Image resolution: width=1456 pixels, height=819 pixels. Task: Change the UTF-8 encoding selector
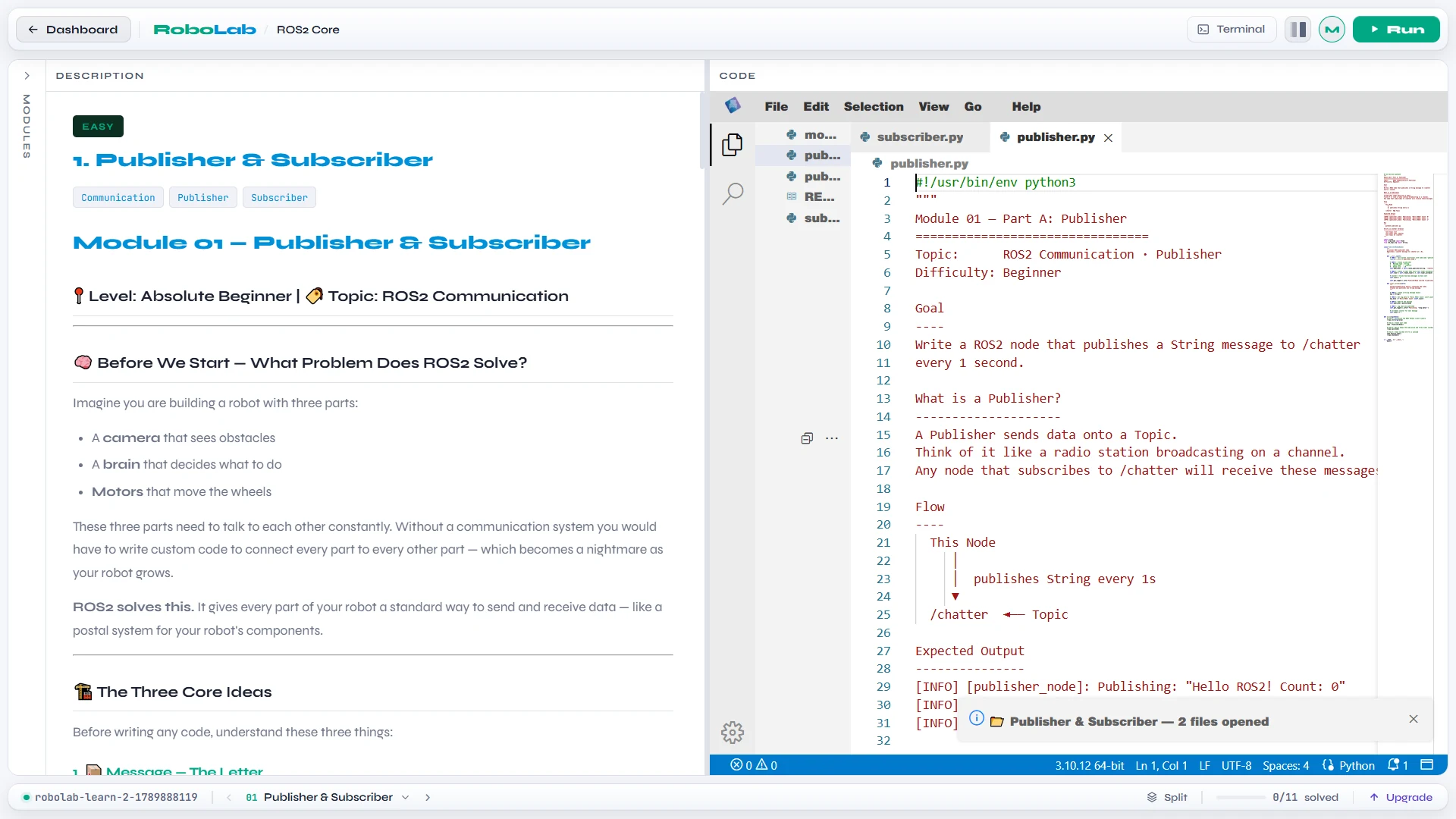click(x=1236, y=765)
